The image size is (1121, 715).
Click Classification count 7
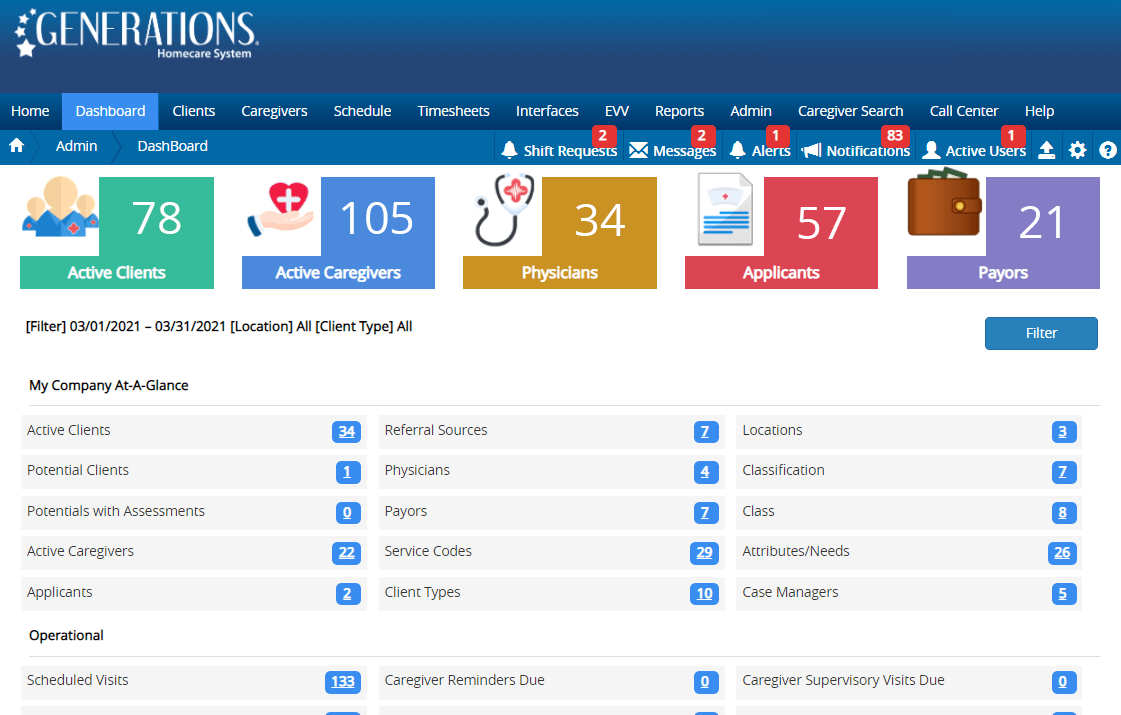pyautogui.click(x=1064, y=472)
